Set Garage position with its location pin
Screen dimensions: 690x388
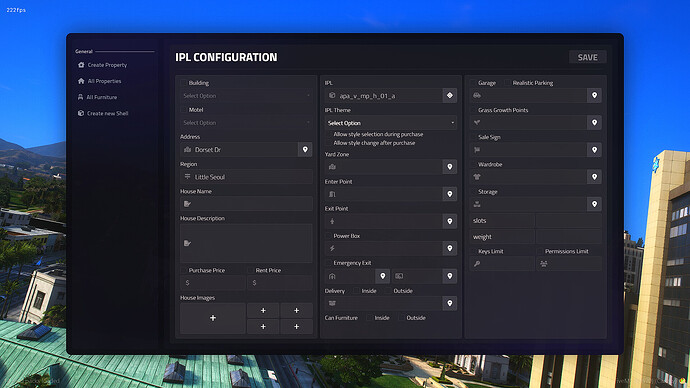point(595,95)
